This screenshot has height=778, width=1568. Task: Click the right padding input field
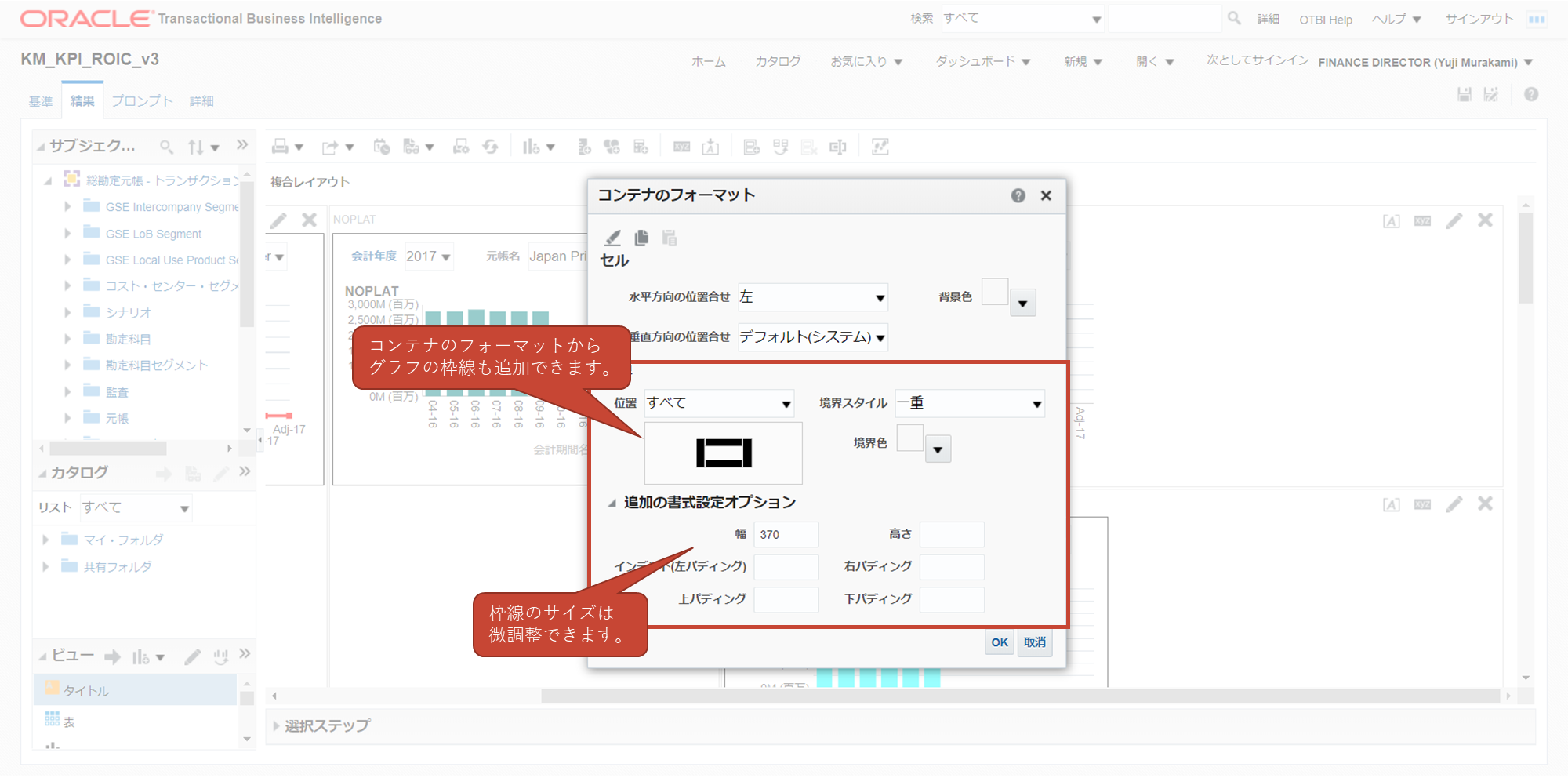click(x=952, y=567)
